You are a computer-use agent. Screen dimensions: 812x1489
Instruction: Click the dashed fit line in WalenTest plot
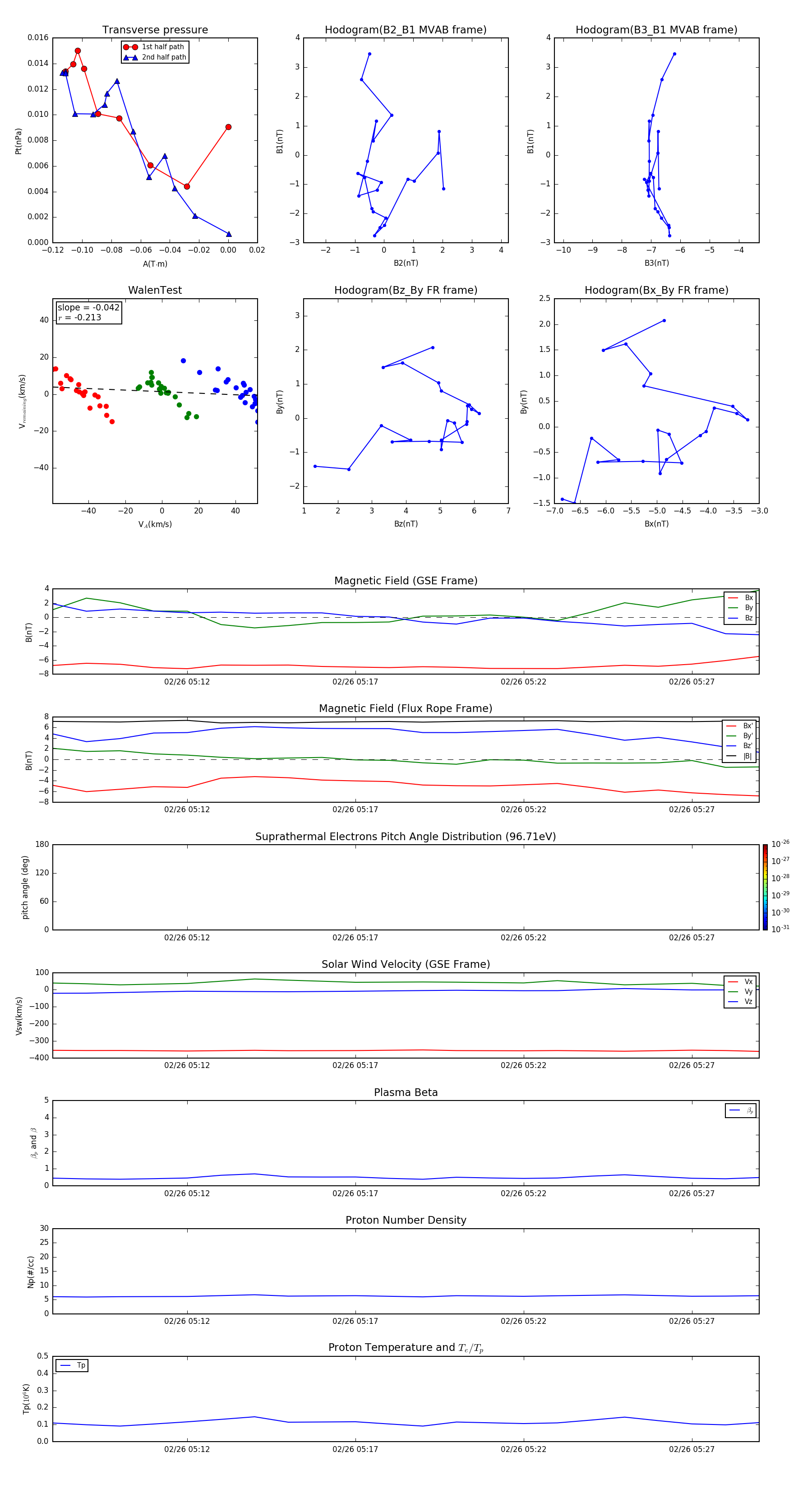tap(155, 391)
